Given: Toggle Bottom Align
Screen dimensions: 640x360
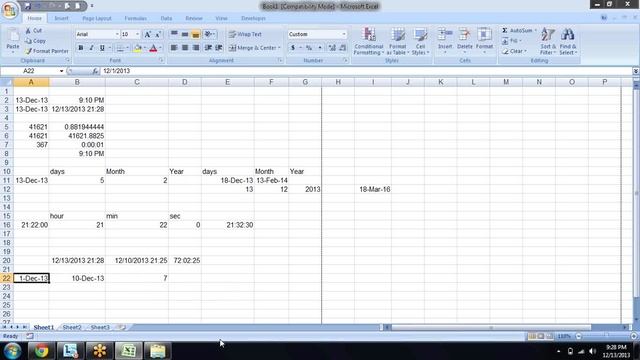Looking at the screenshot, I should point(196,34).
